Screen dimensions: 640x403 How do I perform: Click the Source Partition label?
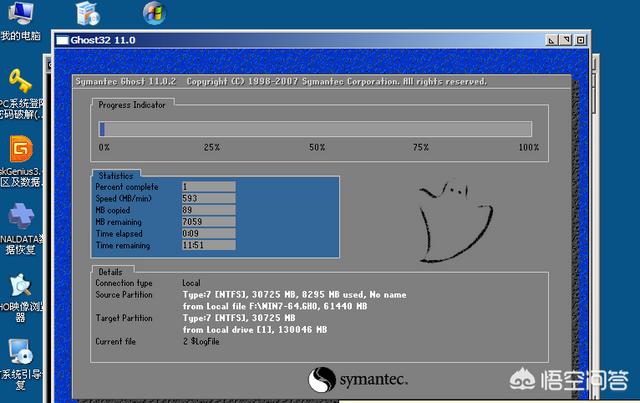coord(124,295)
